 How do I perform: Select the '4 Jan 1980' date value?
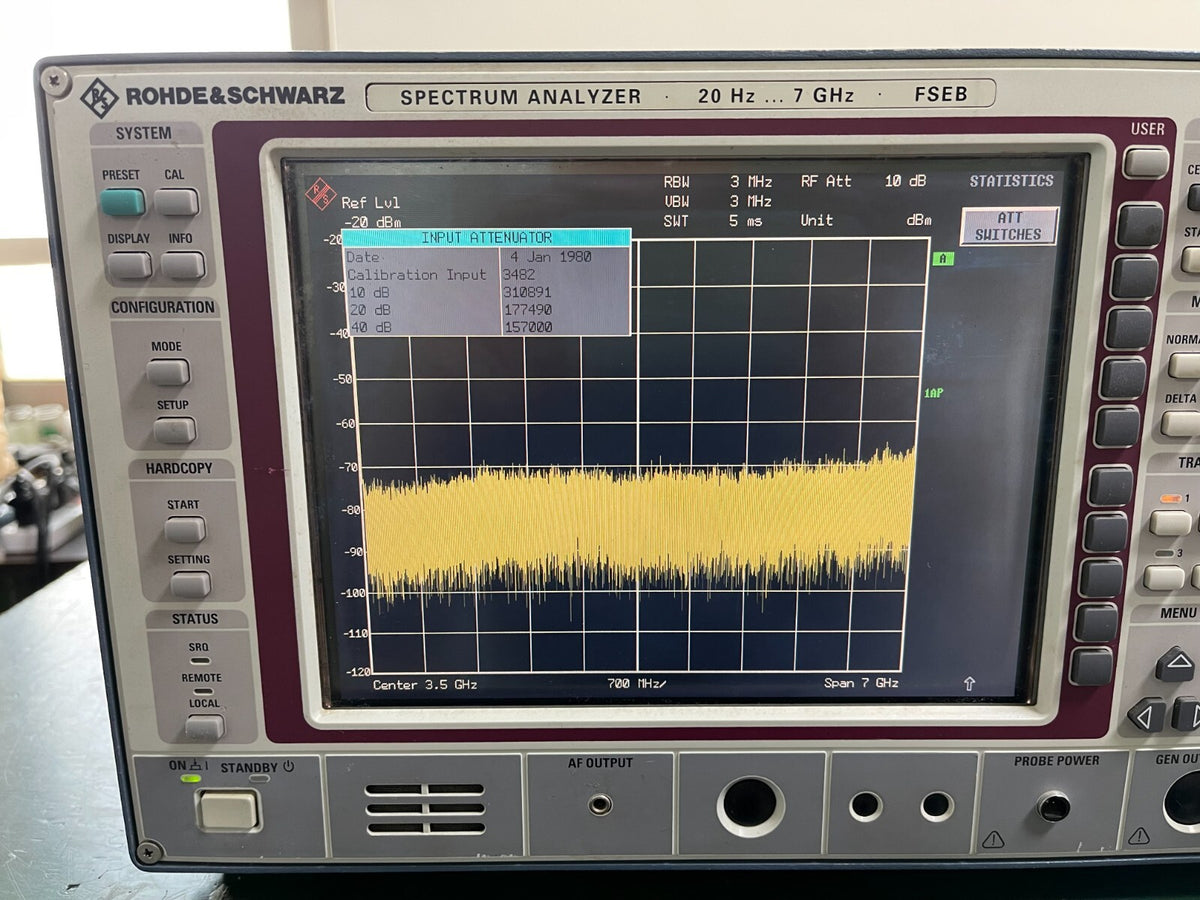coord(551,257)
